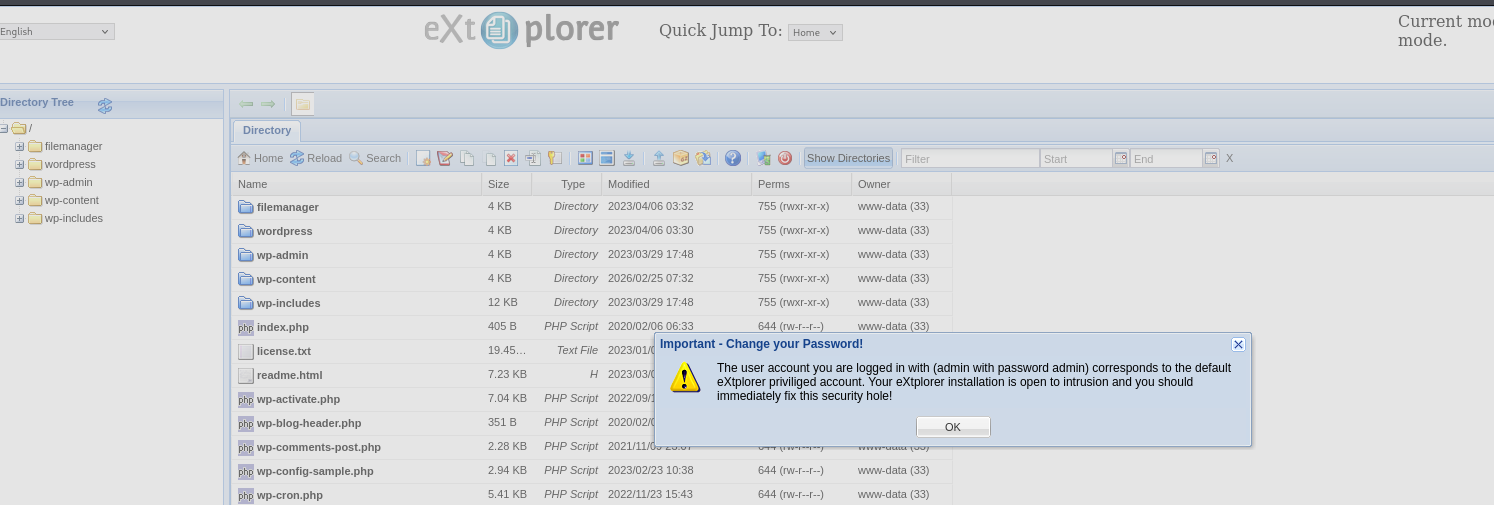Click the Rename icon in toolbar

(x=533, y=158)
